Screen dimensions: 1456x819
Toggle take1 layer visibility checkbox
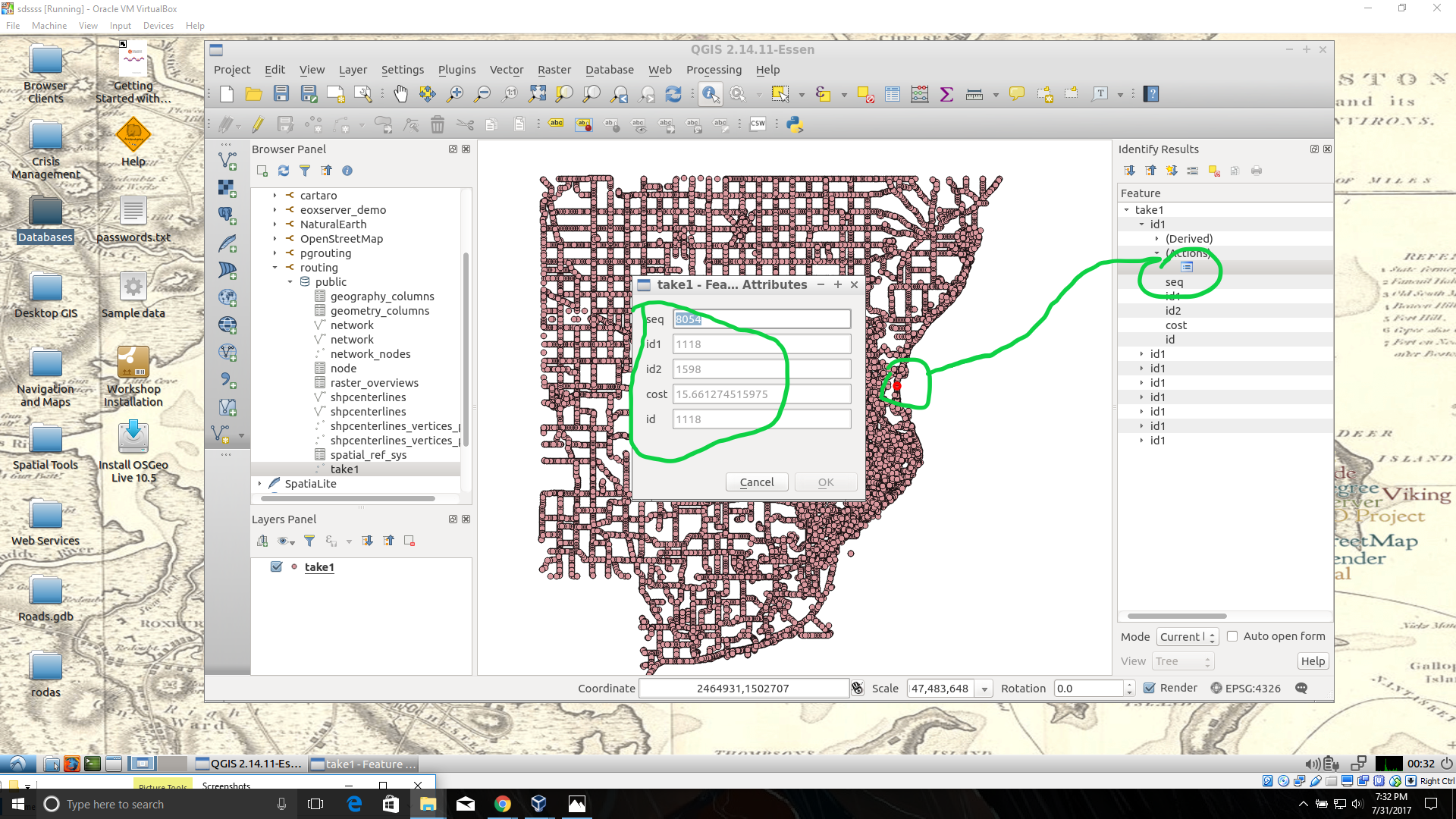277,566
